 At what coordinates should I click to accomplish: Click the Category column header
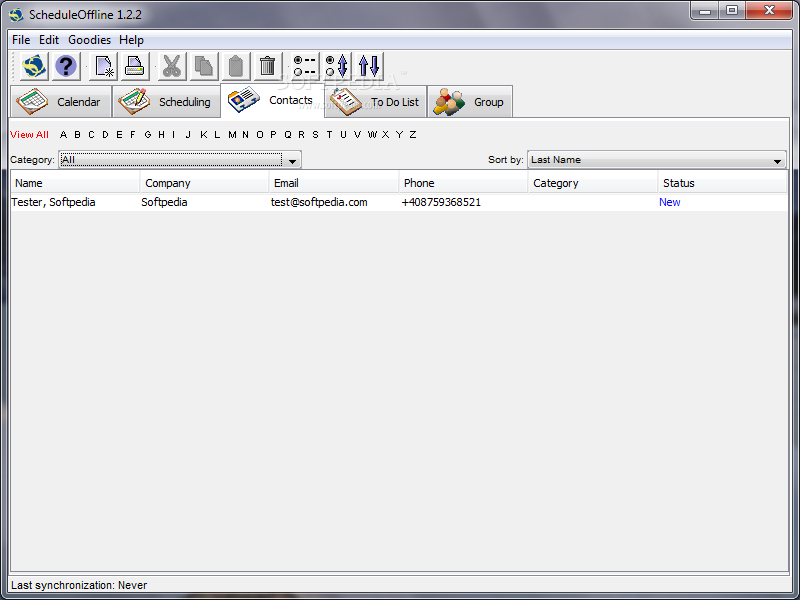(x=593, y=183)
